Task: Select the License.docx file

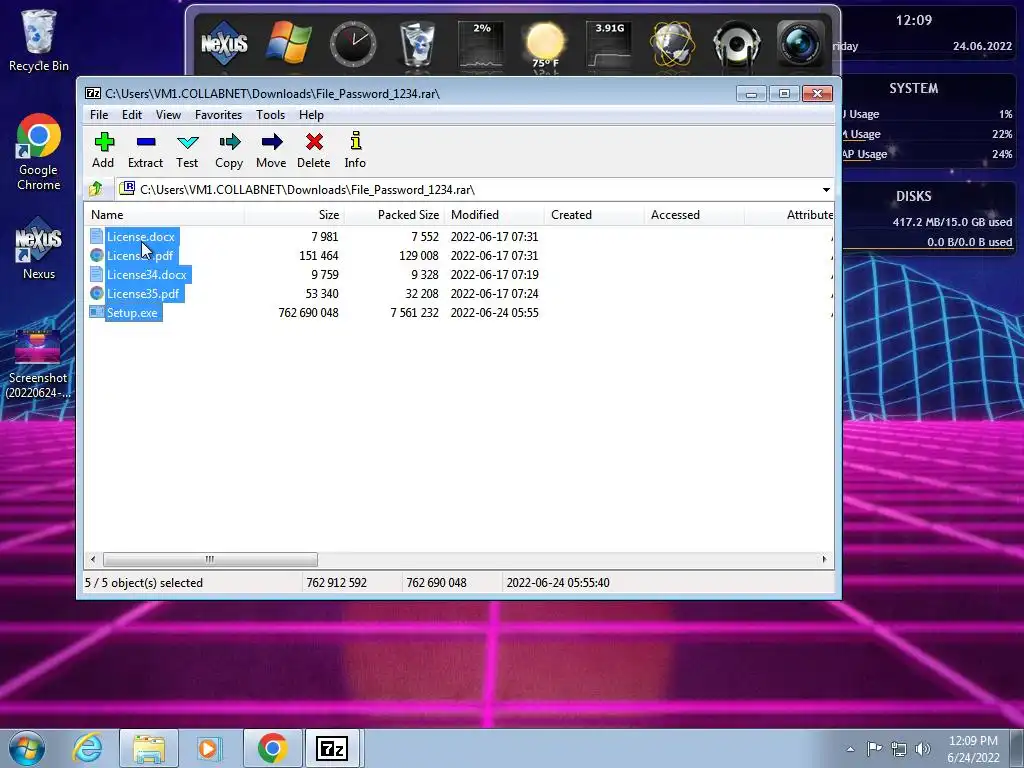Action: (140, 236)
